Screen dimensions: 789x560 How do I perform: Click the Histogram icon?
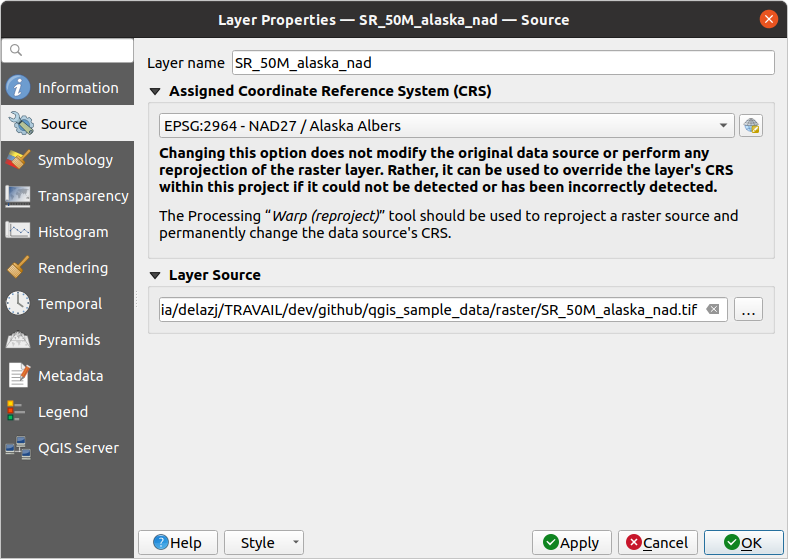(x=18, y=232)
